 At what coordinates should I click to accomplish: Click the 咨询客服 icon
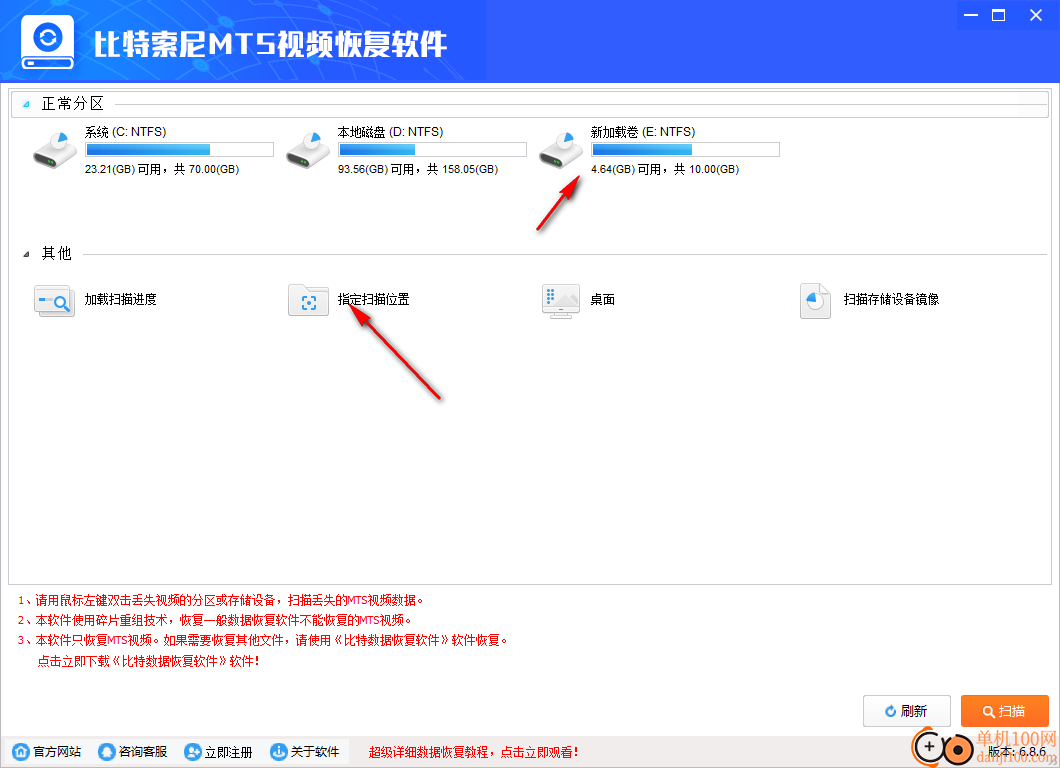(x=106, y=751)
